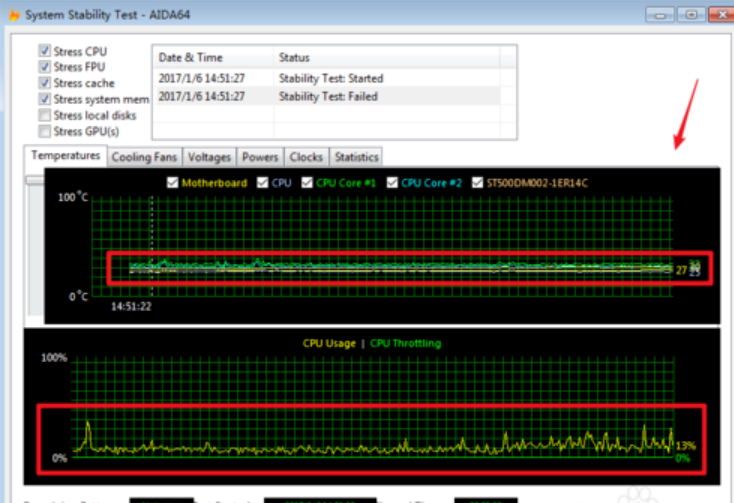The image size is (734, 503).
Task: Select the Powers tab
Action: click(260, 157)
